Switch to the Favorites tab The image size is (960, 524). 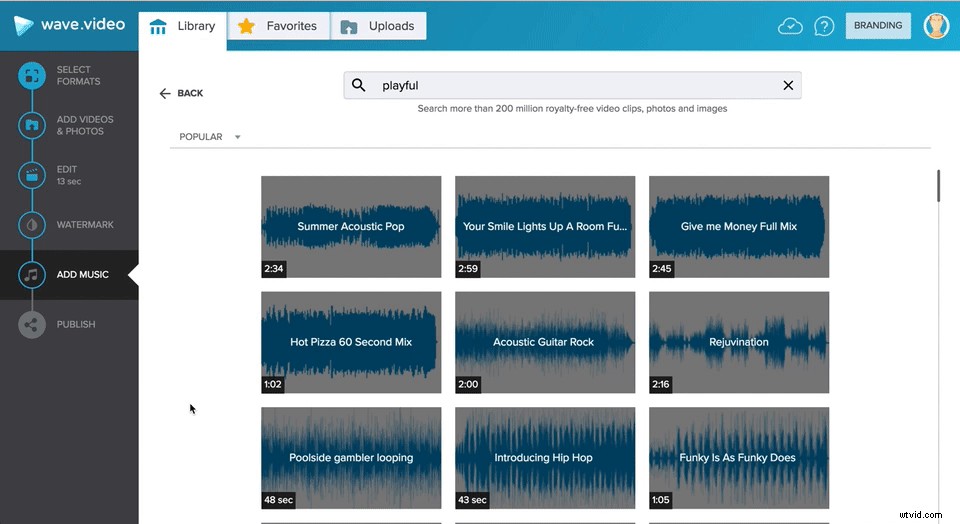pos(279,26)
